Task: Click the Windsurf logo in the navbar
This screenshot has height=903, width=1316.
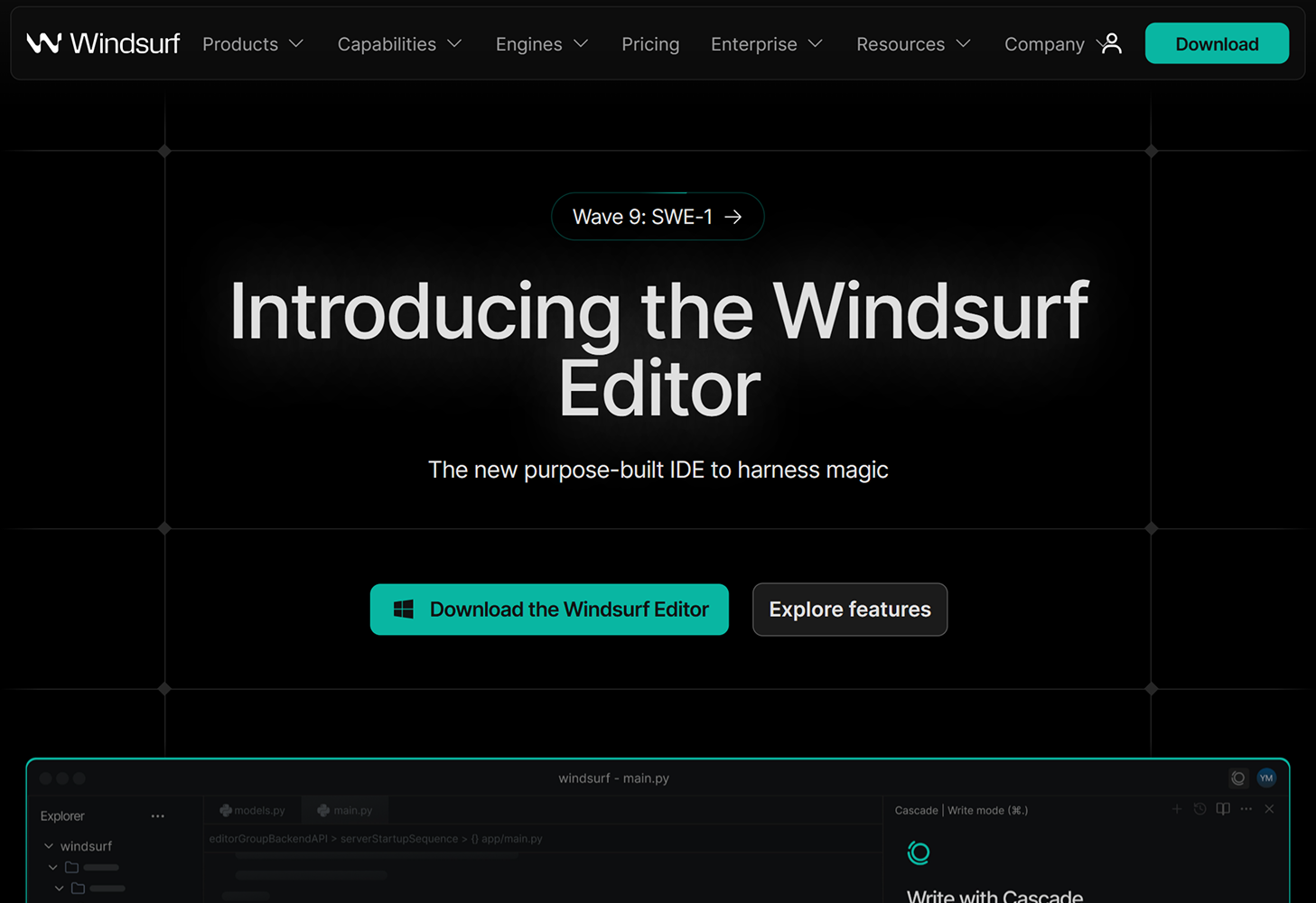Action: (x=103, y=43)
